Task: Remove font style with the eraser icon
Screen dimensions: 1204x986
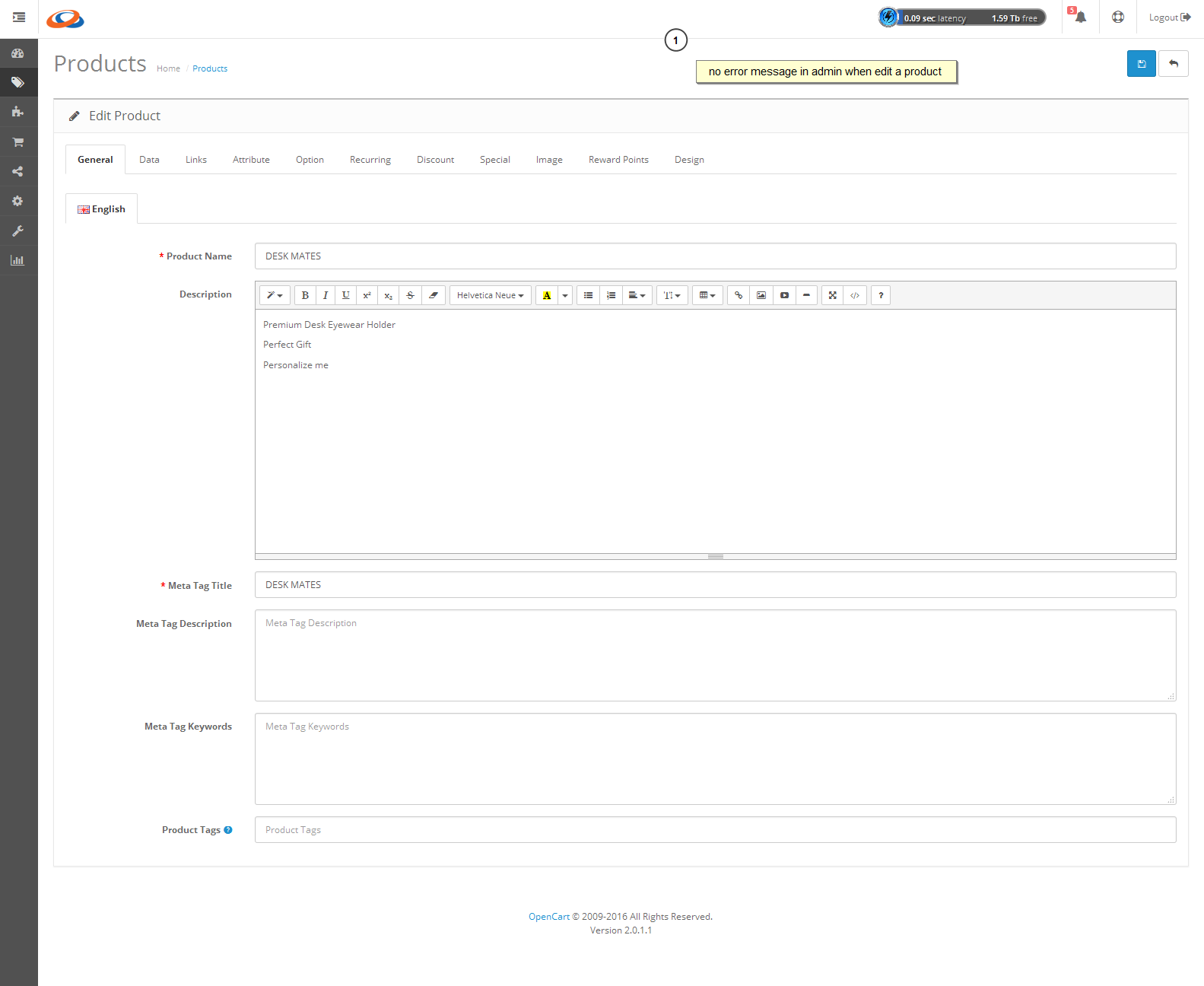Action: point(434,295)
